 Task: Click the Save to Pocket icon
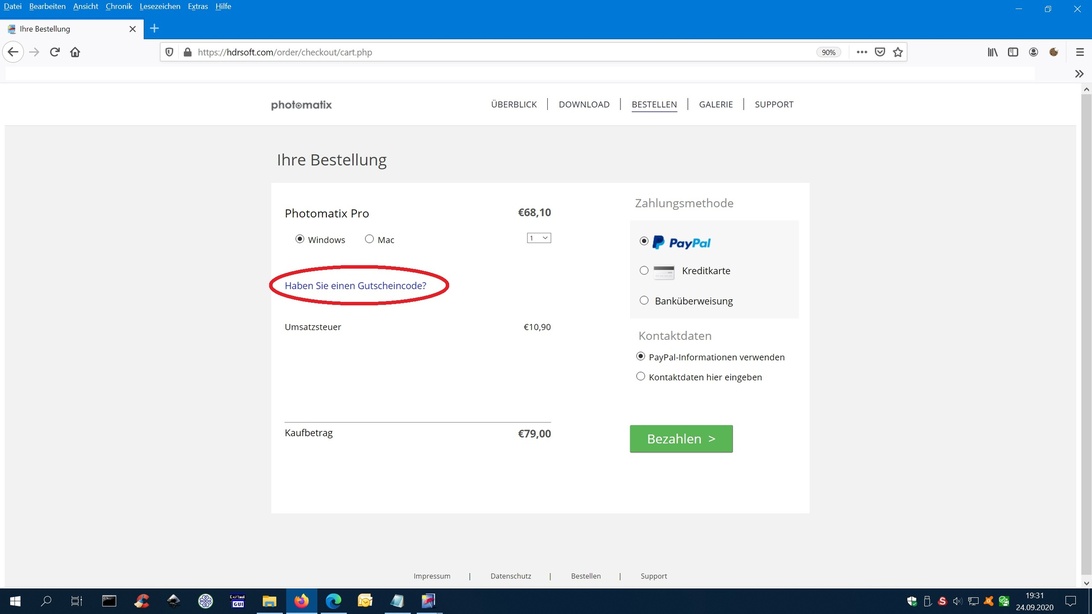(880, 52)
